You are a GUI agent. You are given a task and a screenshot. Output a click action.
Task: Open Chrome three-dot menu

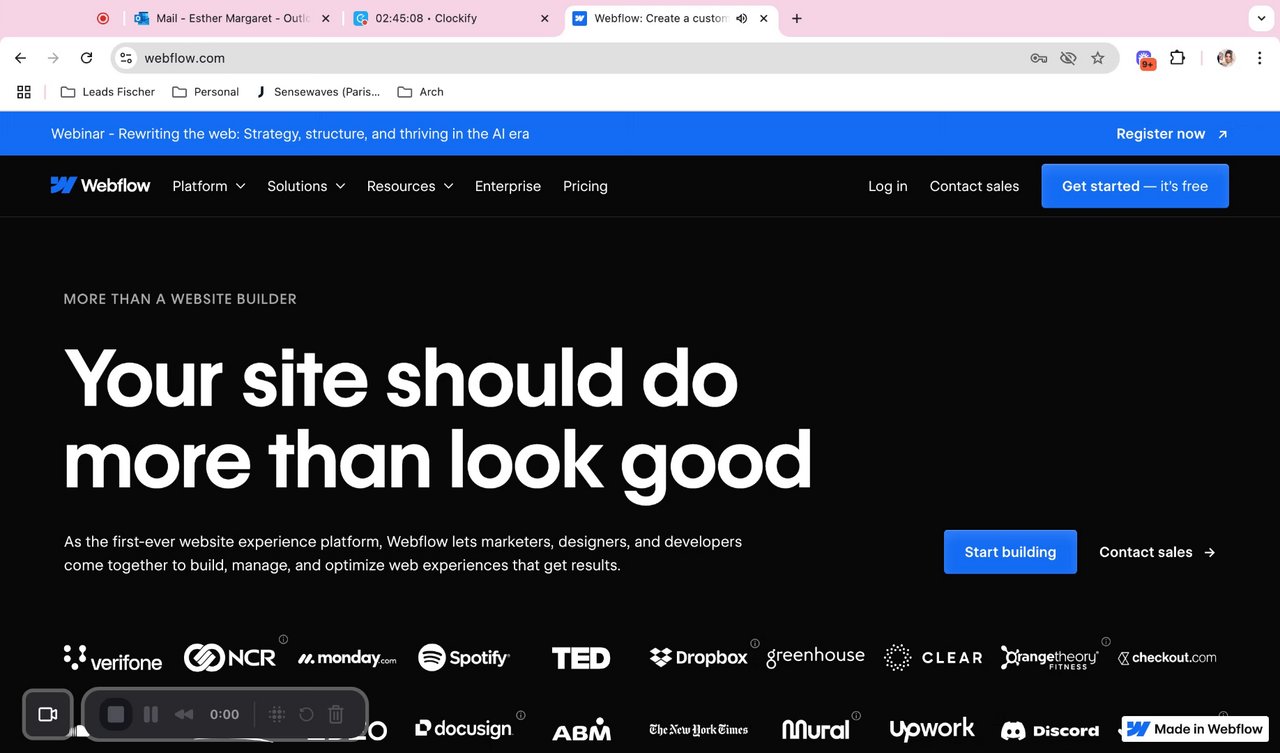tap(1259, 58)
